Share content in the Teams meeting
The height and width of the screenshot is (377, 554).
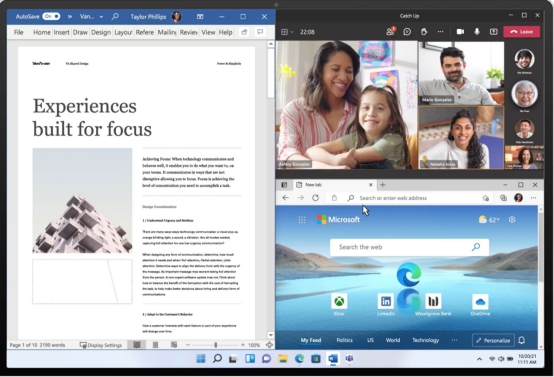point(494,32)
